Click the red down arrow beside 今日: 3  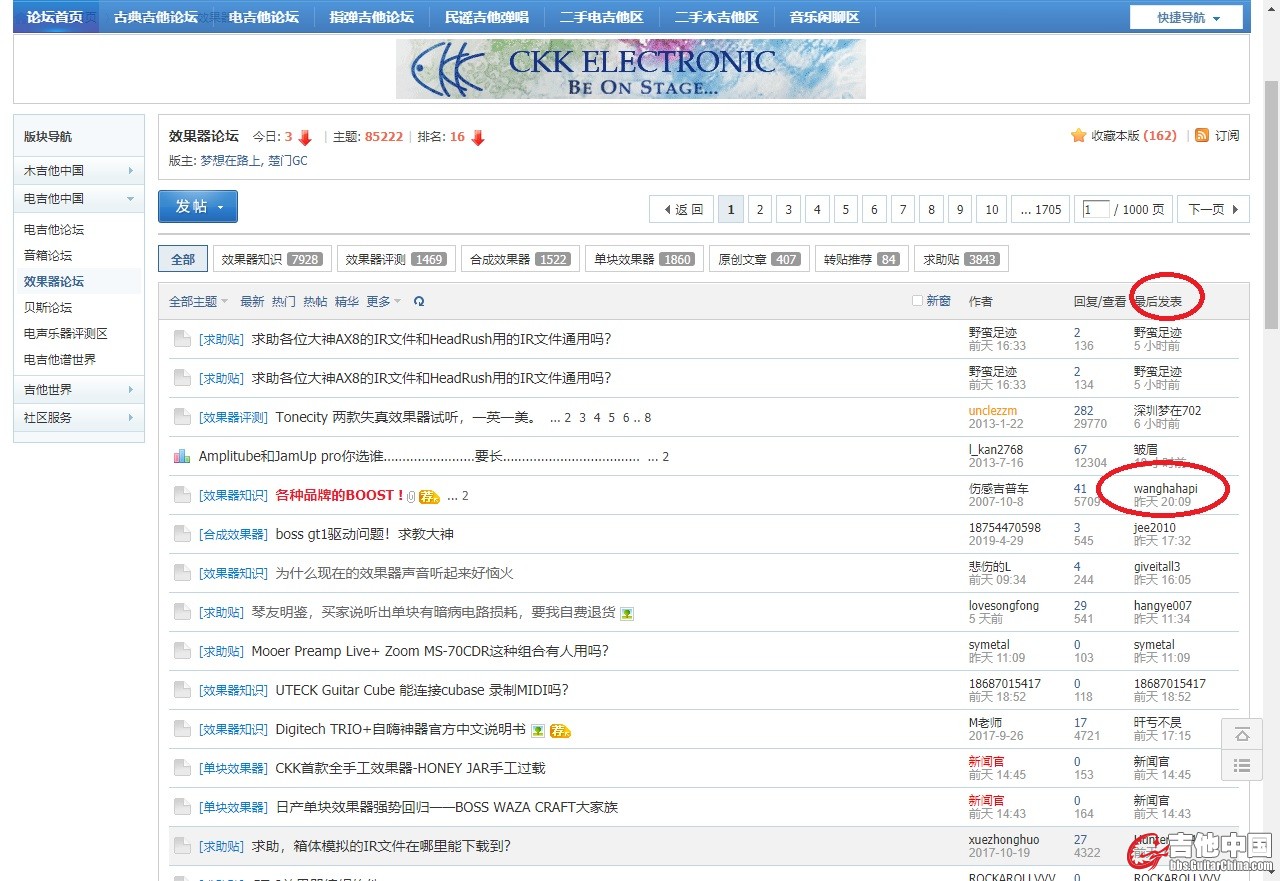pos(305,137)
